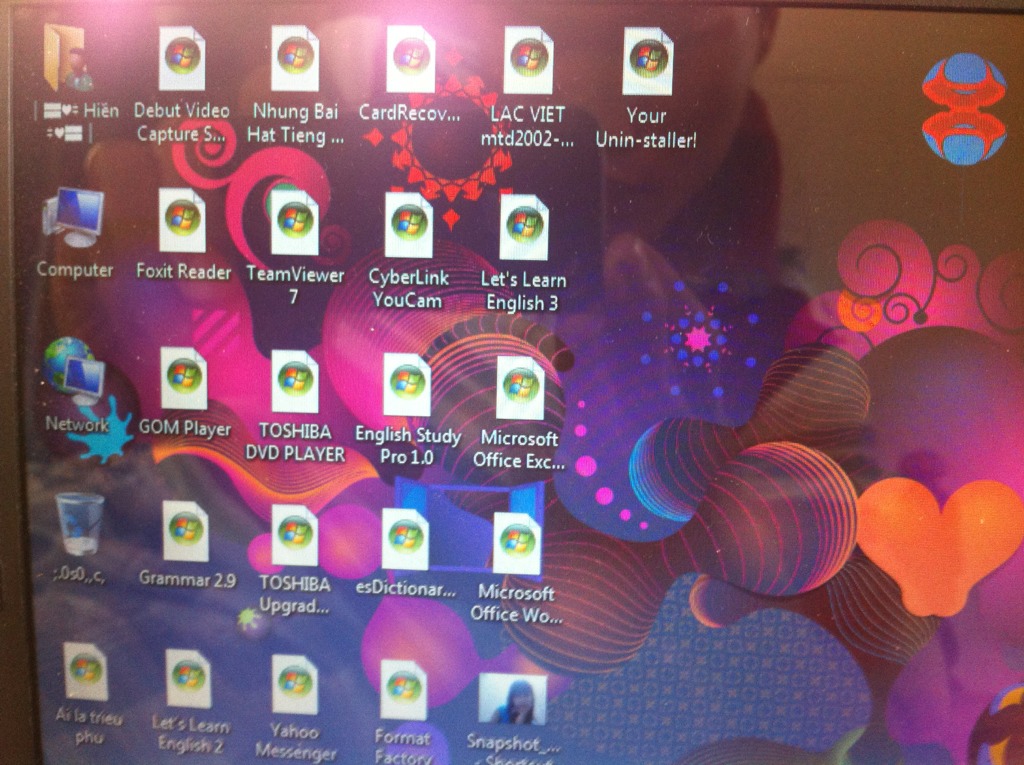1024x765 pixels.
Task: Select the Grammar 2.9 shortcut
Action: pos(186,531)
